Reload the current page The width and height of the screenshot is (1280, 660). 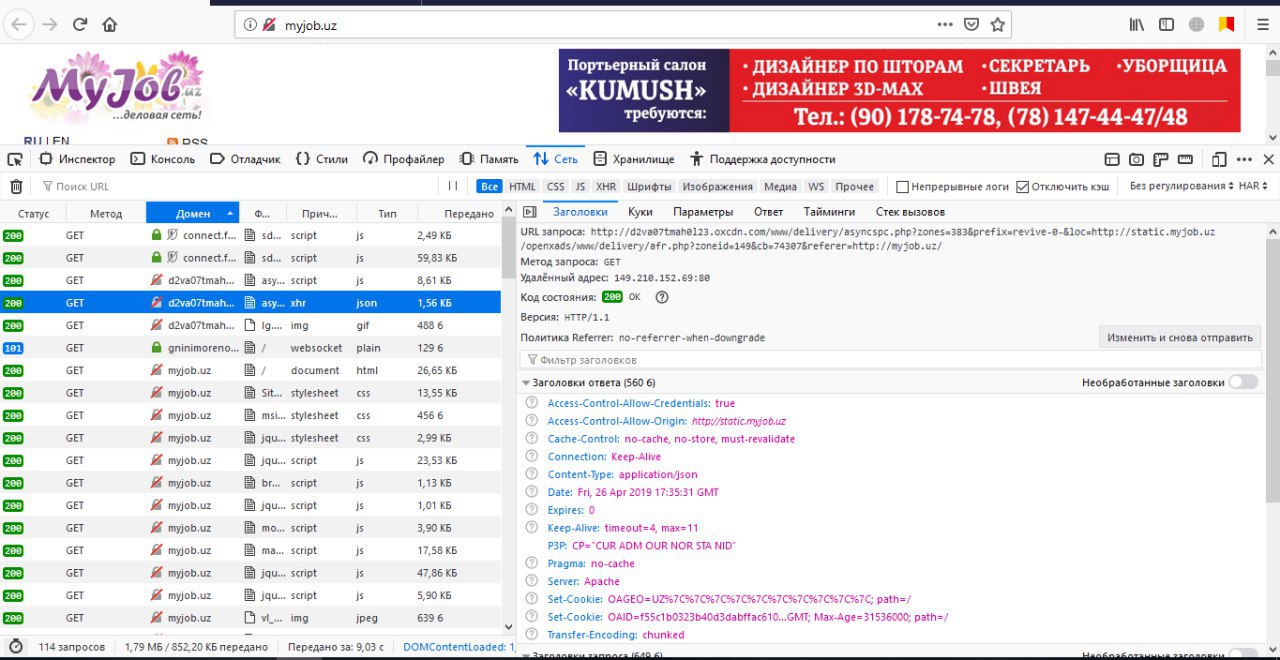(80, 25)
